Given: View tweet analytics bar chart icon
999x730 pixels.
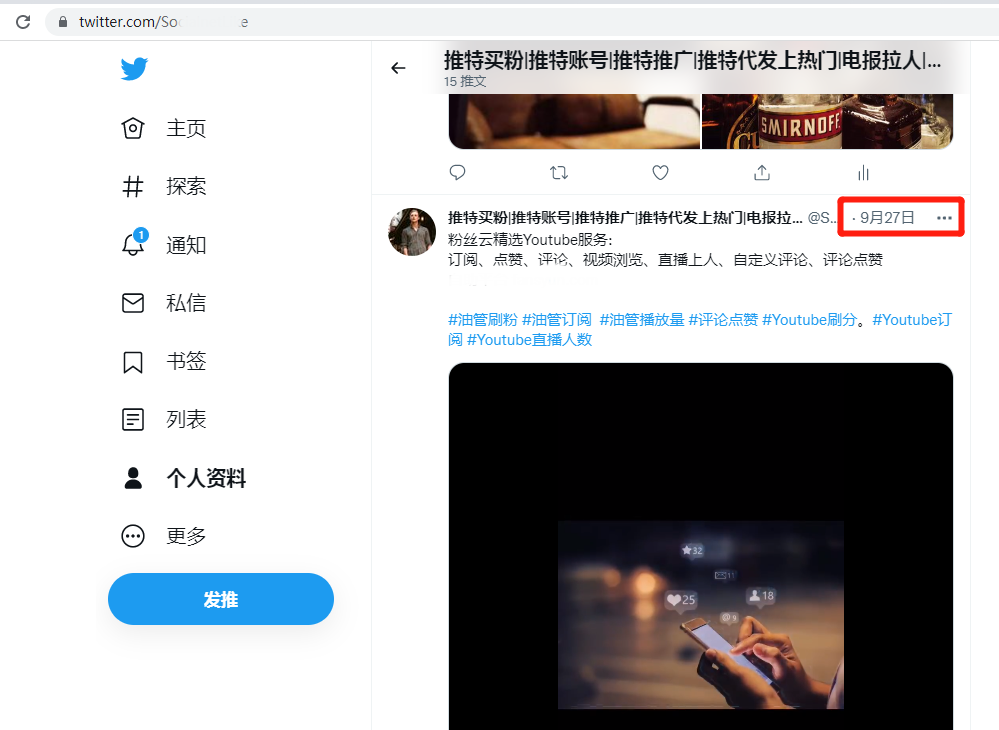Looking at the screenshot, I should click(x=863, y=173).
